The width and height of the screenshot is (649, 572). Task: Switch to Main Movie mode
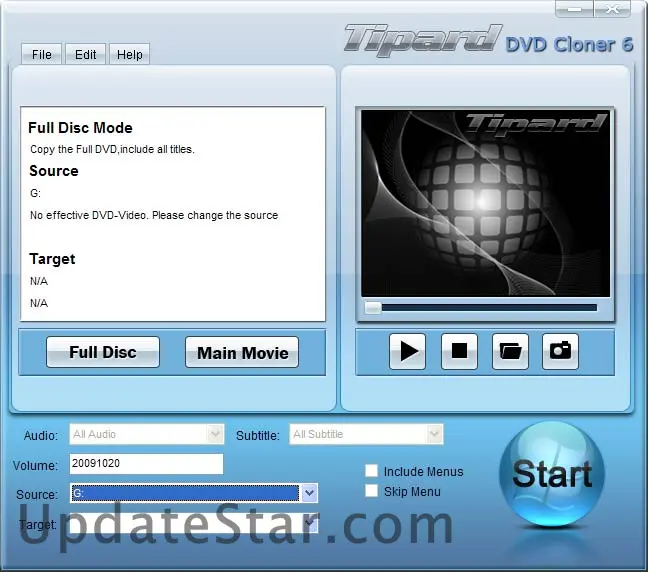point(242,352)
